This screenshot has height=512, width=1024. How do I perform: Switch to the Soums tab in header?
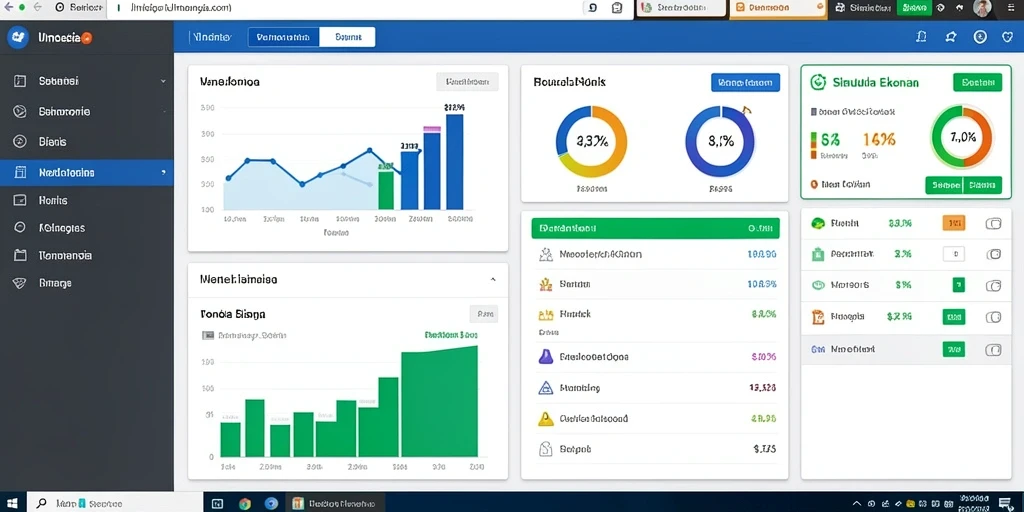[x=347, y=37]
